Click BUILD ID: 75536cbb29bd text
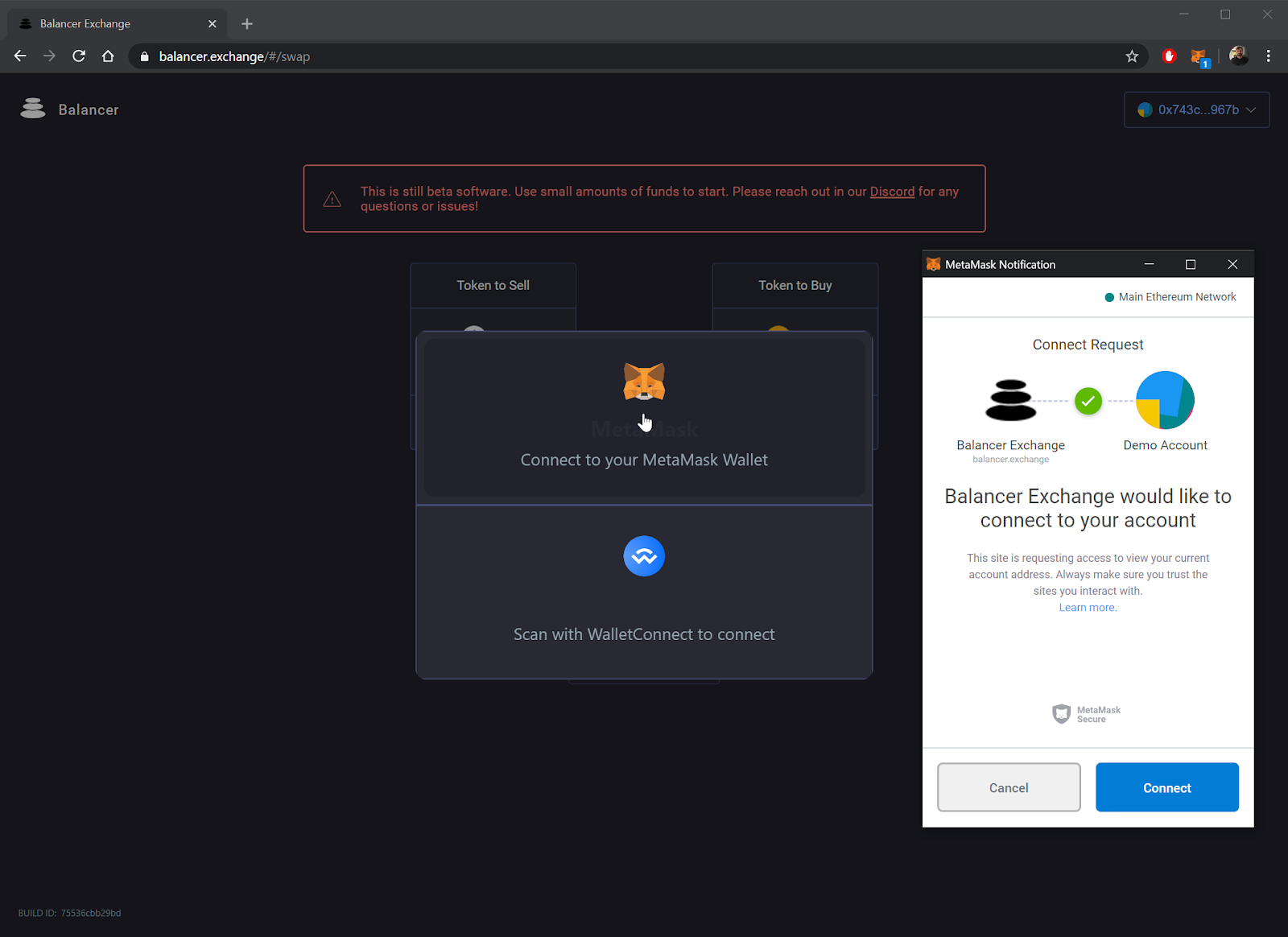The image size is (1288, 937). click(69, 913)
